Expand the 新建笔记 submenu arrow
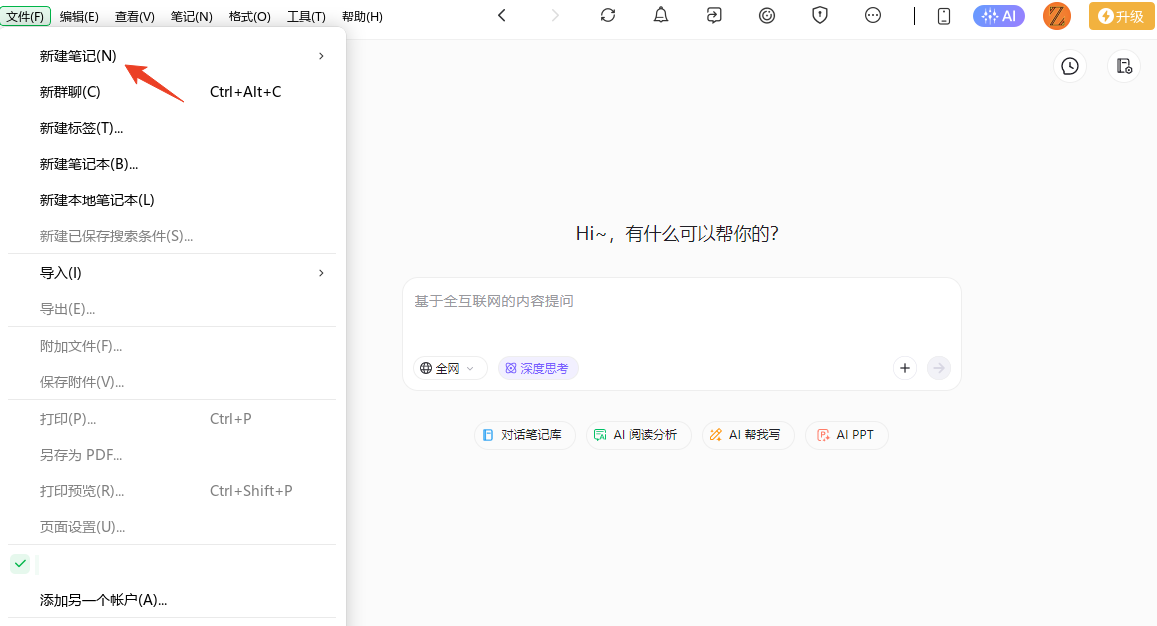Image resolution: width=1157 pixels, height=626 pixels. pyautogui.click(x=321, y=56)
